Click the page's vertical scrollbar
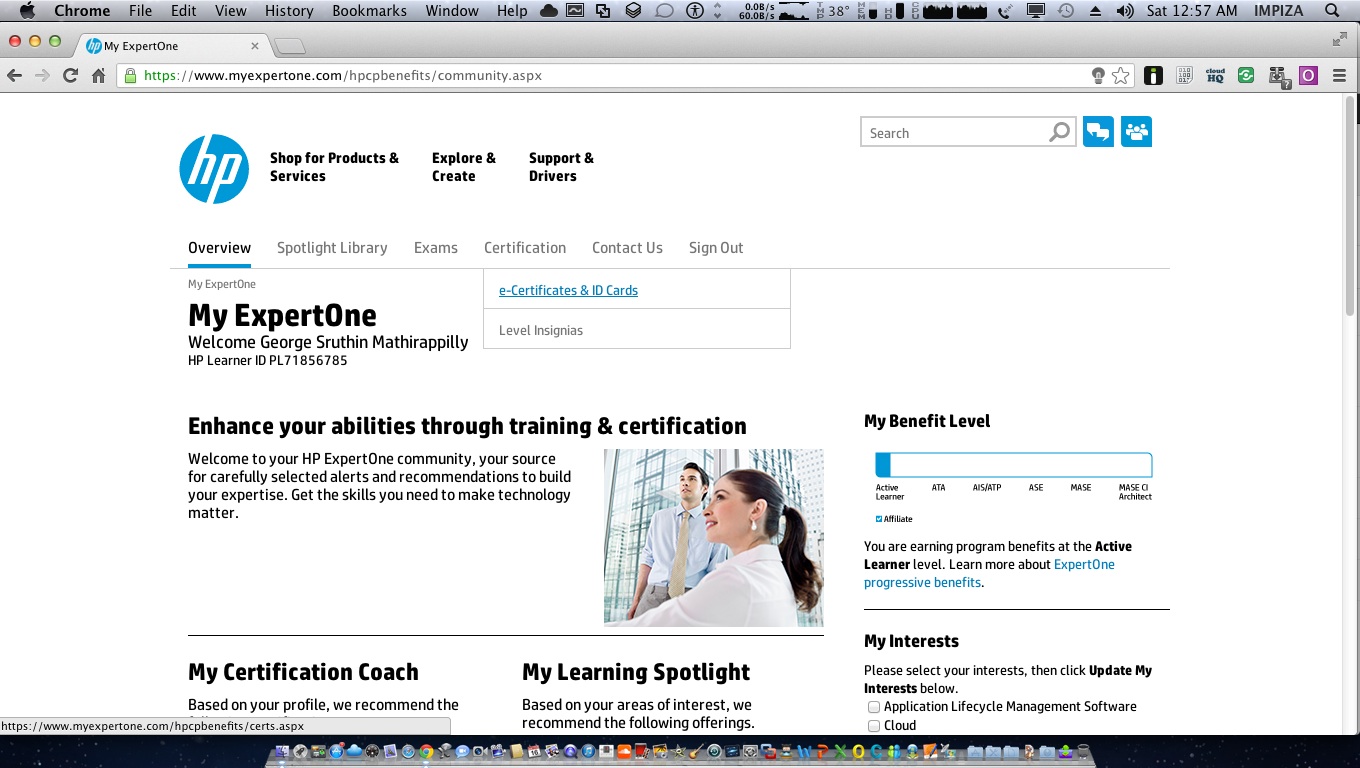The width and height of the screenshot is (1360, 768). [1350, 207]
